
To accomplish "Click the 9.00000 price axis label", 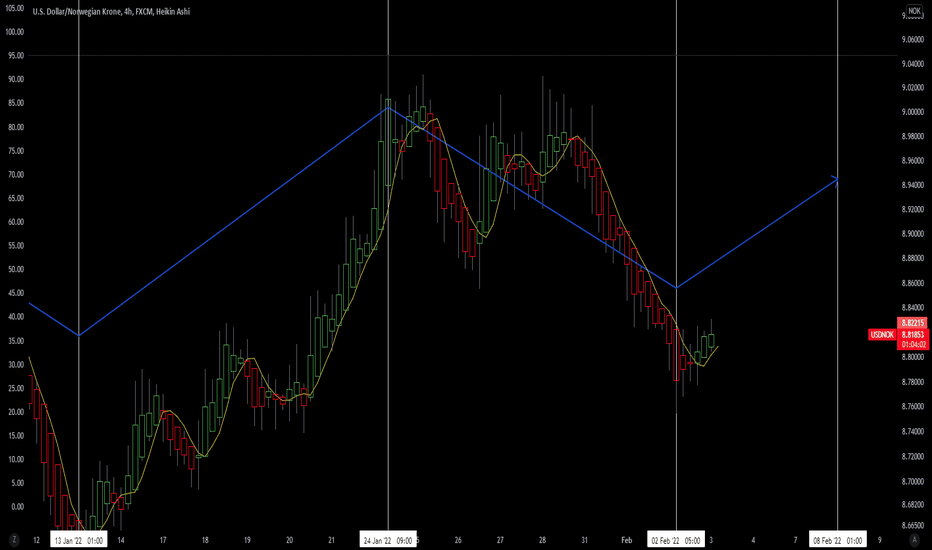I will pos(912,112).
